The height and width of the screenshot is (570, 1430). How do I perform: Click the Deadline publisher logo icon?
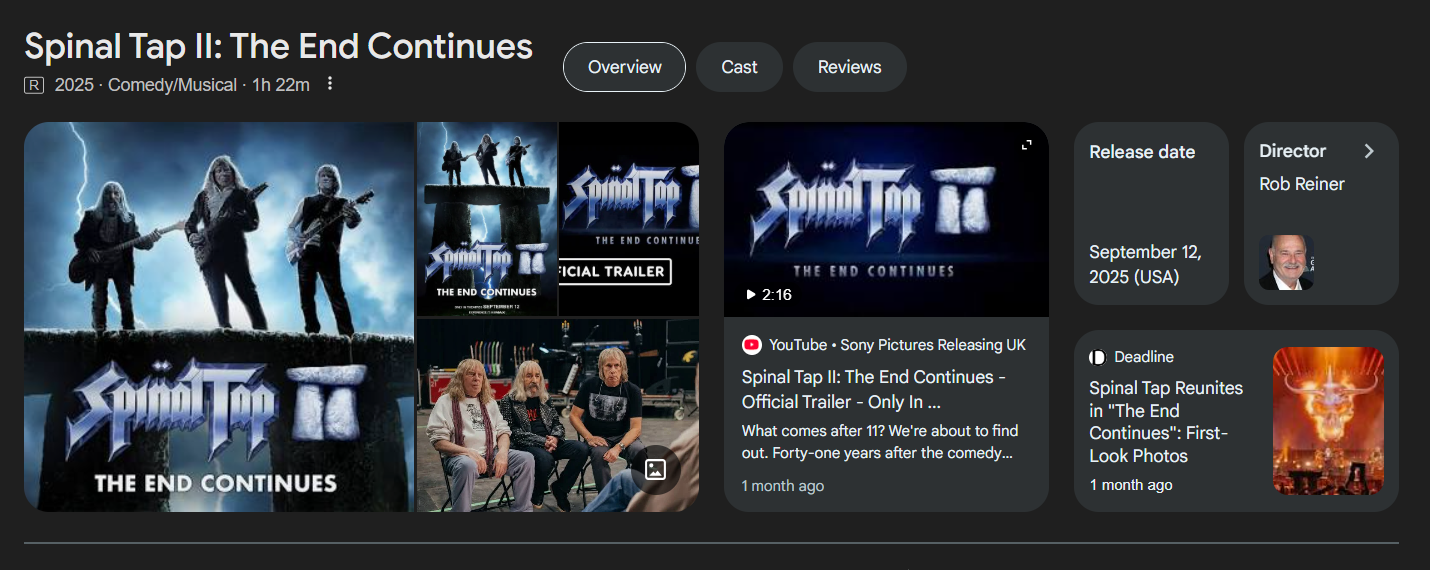[x=1098, y=357]
